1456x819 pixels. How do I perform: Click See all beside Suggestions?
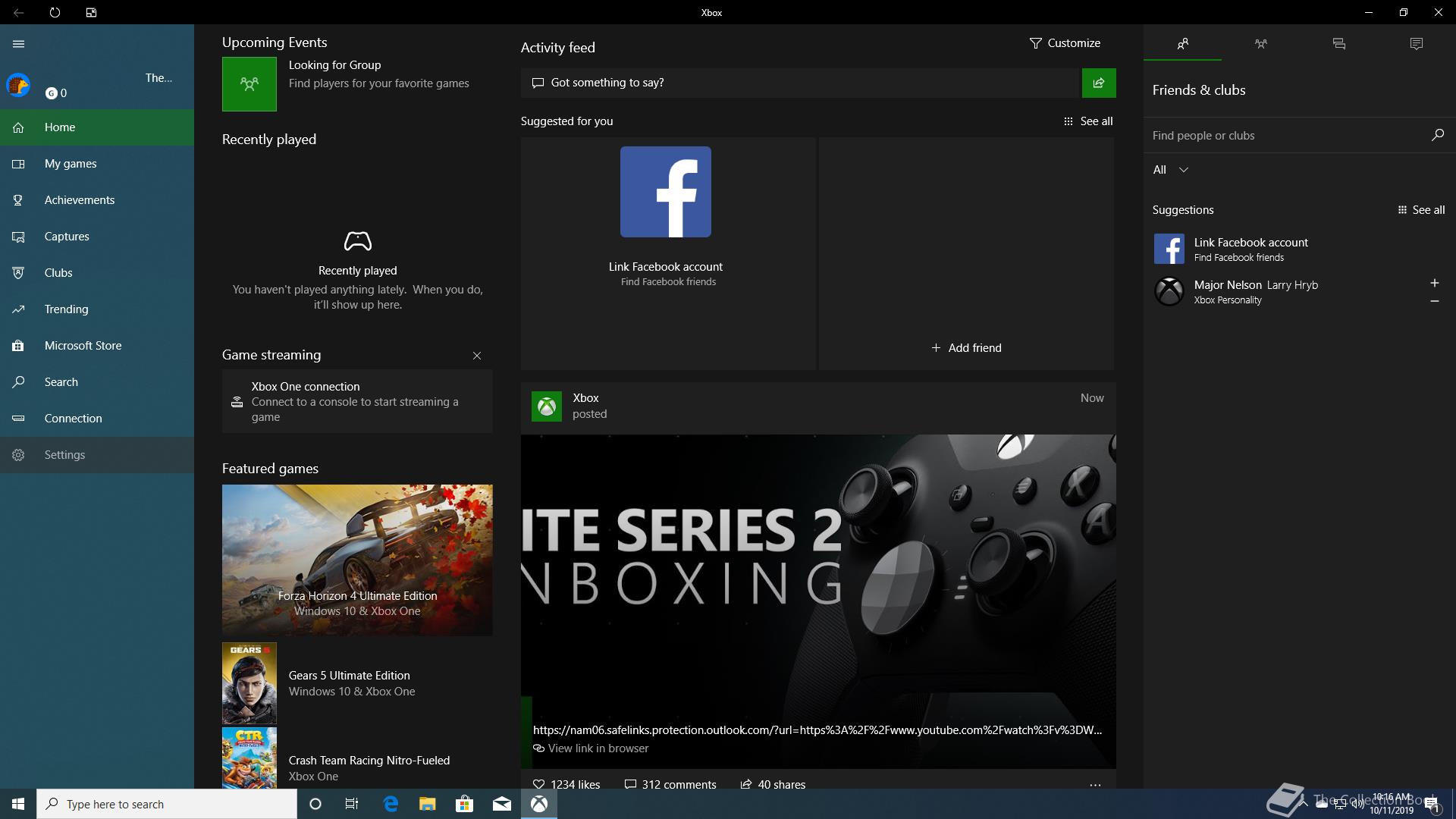1422,210
